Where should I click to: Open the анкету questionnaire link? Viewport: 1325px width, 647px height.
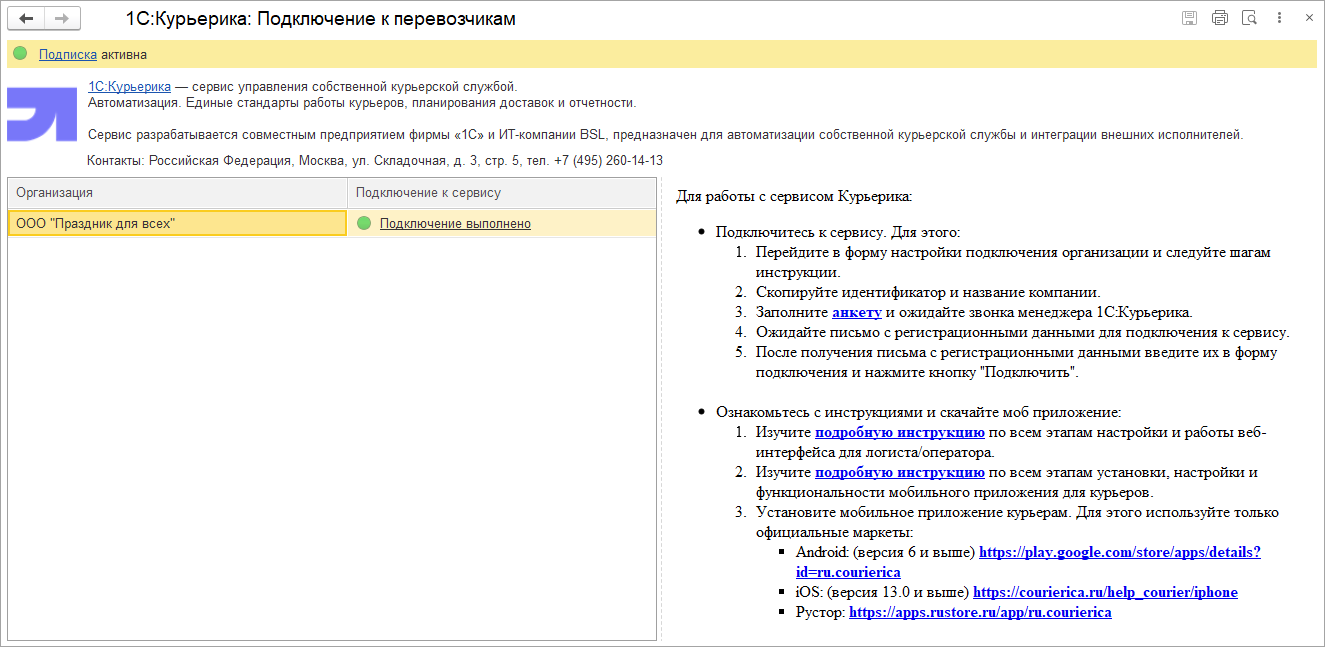click(857, 312)
